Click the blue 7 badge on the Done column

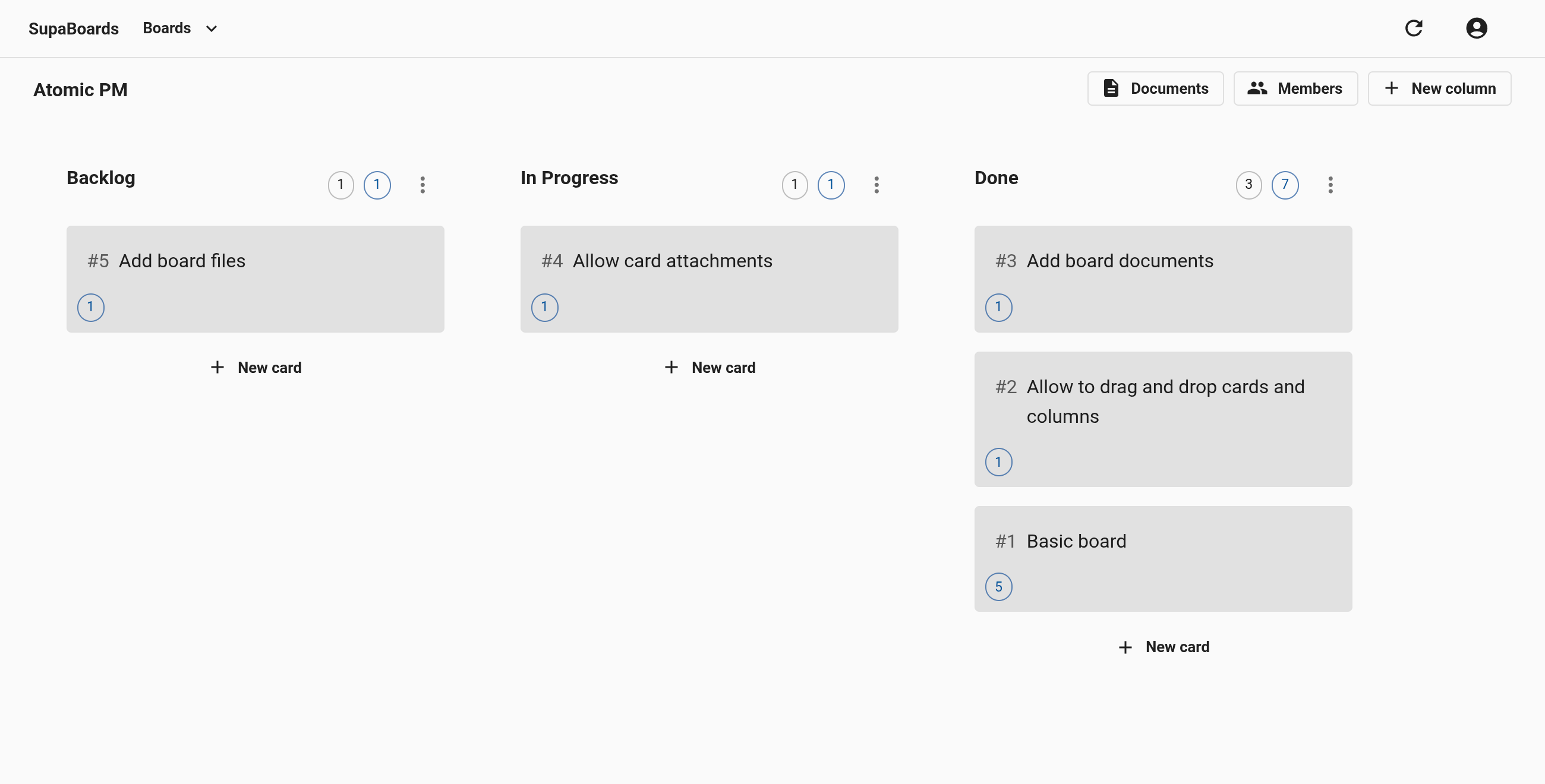(1285, 185)
